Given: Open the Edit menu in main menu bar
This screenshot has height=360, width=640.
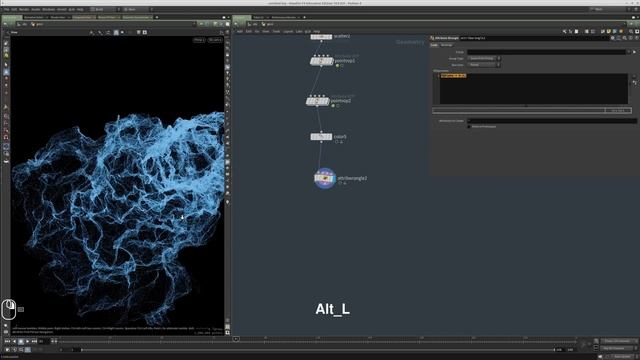Looking at the screenshot, I should 14,9.
